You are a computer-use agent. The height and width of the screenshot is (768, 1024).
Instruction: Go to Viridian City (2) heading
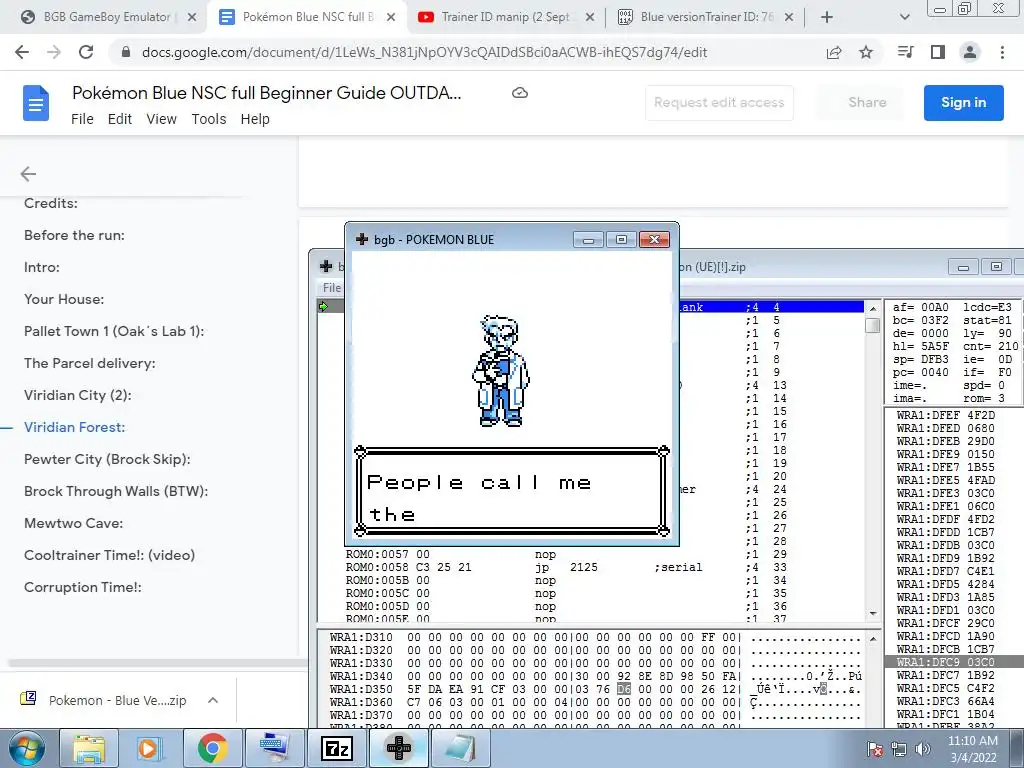coord(78,395)
